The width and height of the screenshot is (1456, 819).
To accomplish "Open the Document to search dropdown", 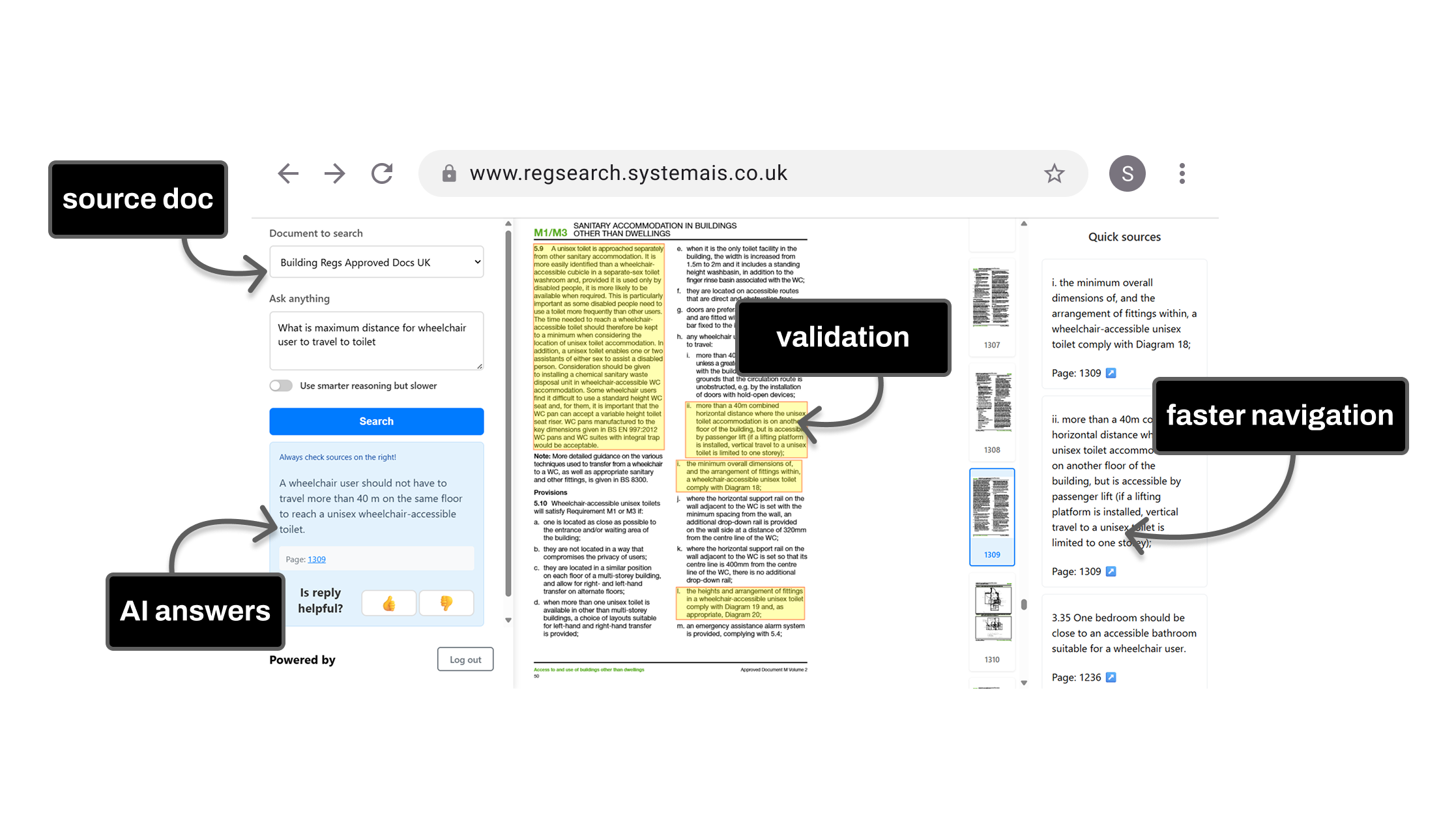I will (376, 262).
